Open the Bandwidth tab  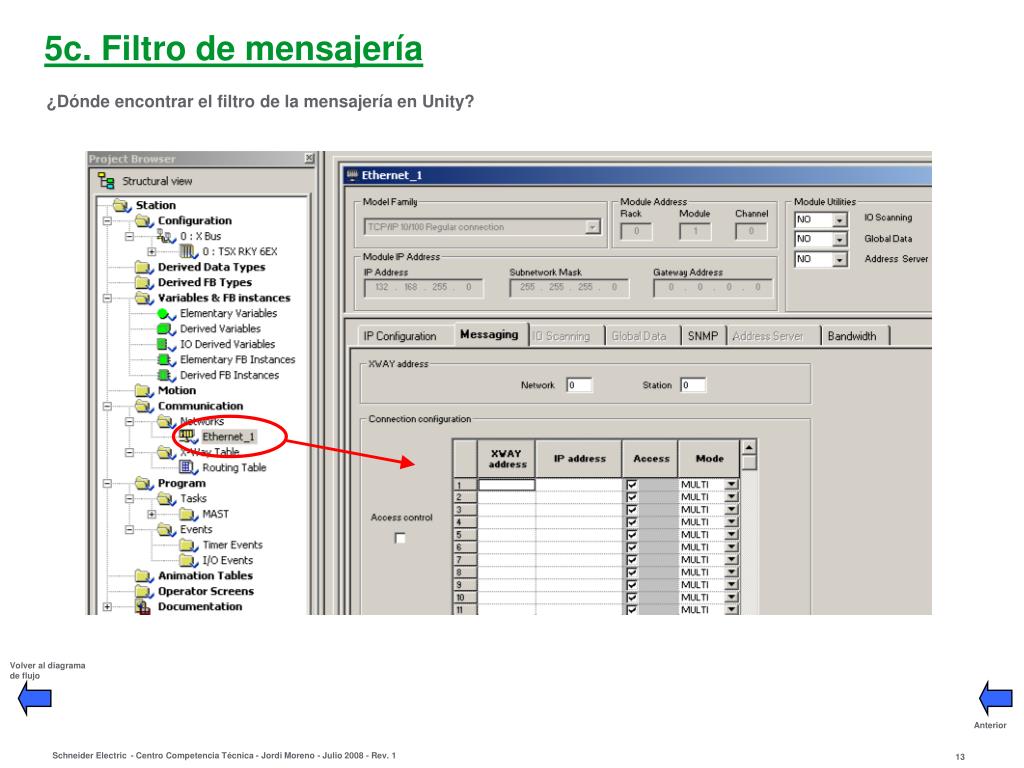click(852, 336)
